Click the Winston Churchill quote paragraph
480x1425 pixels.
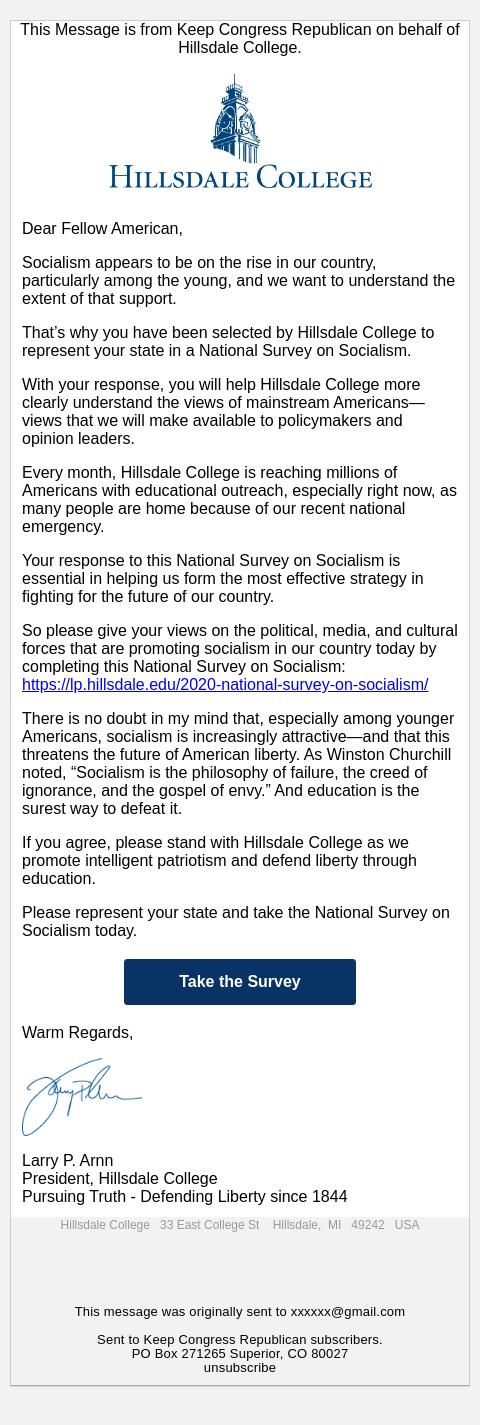pyautogui.click(x=238, y=763)
